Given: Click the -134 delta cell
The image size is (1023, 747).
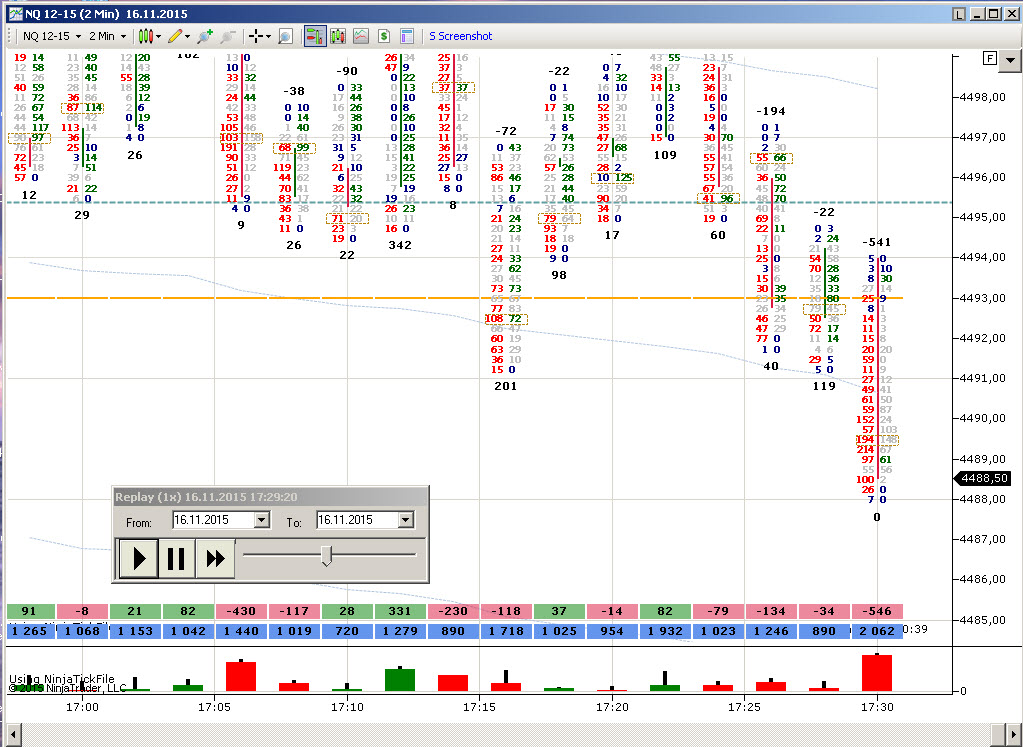Looking at the screenshot, I should tap(771, 611).
